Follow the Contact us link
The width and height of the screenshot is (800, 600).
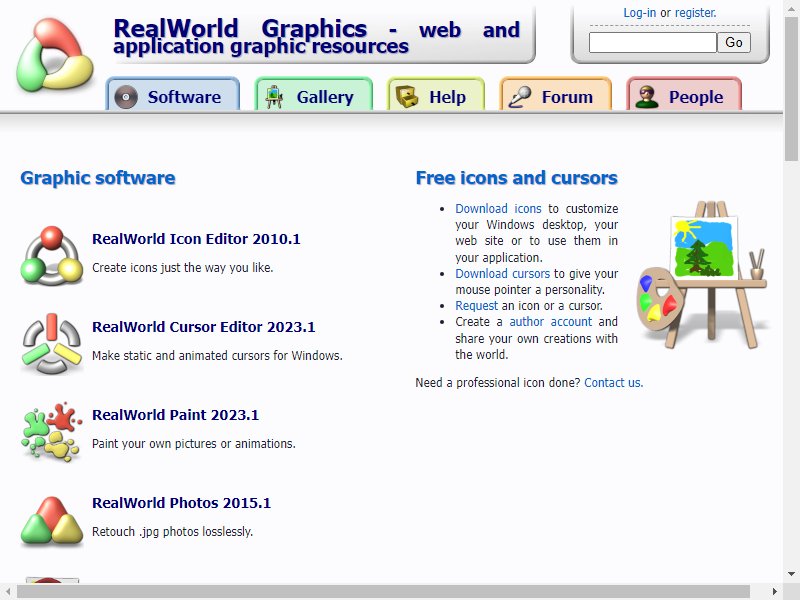[x=613, y=383]
